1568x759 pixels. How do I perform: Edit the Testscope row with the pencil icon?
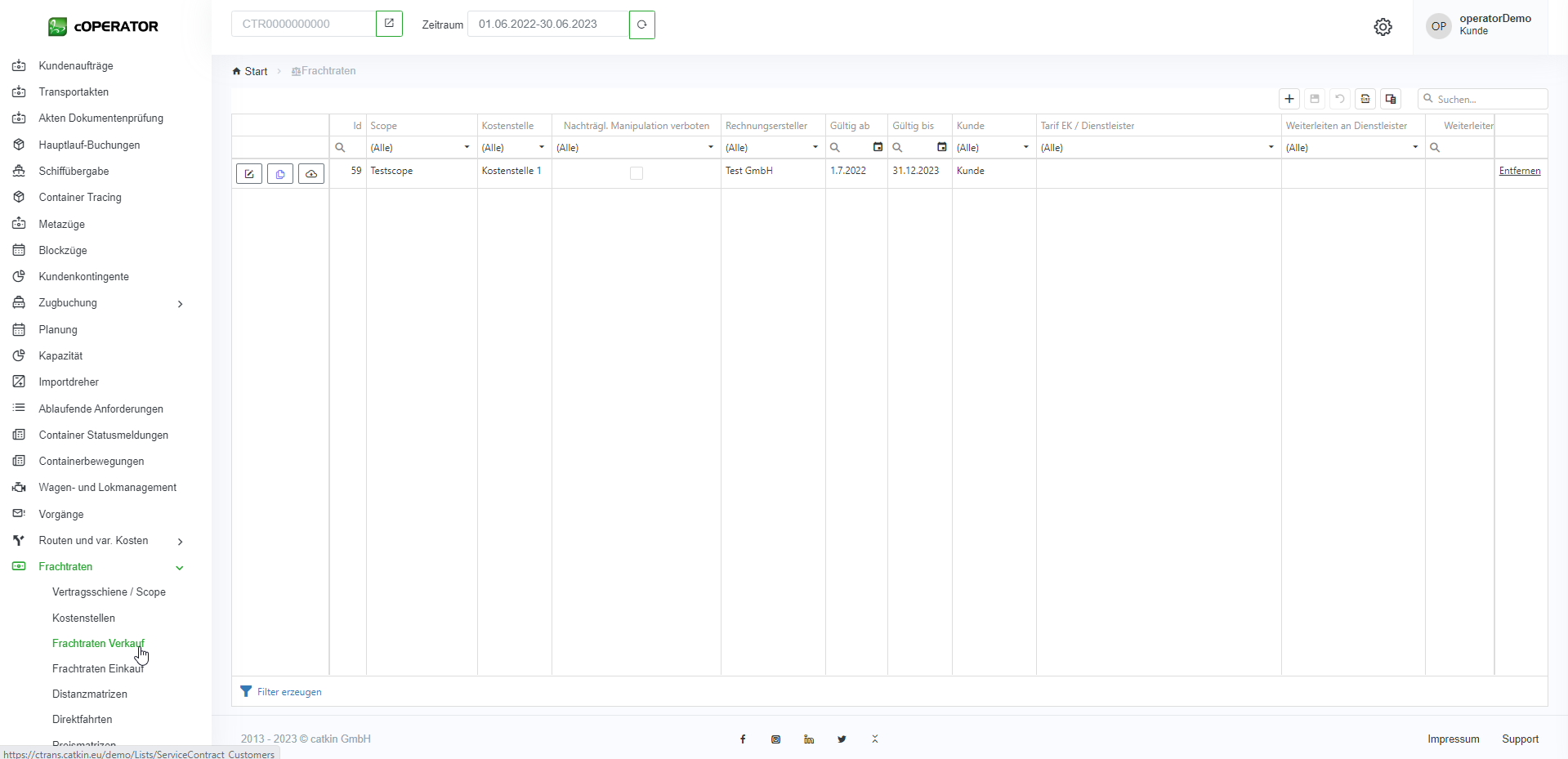(x=249, y=174)
